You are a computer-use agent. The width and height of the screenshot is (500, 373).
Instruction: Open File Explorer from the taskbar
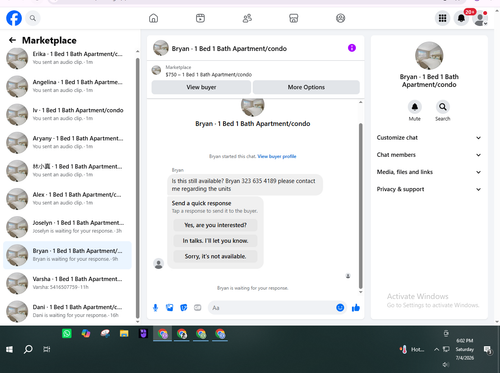pos(124,333)
